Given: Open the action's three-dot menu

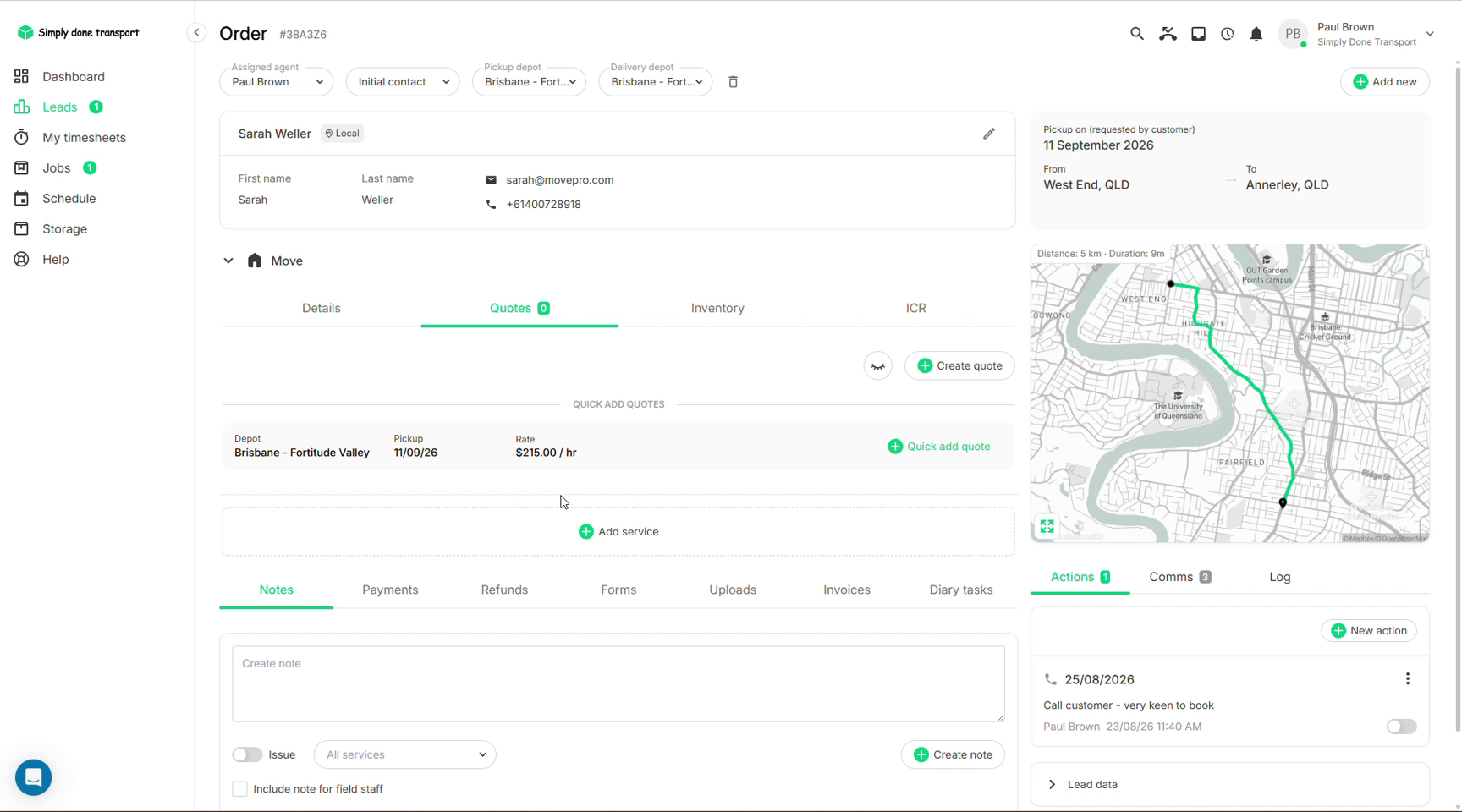Looking at the screenshot, I should [x=1408, y=679].
